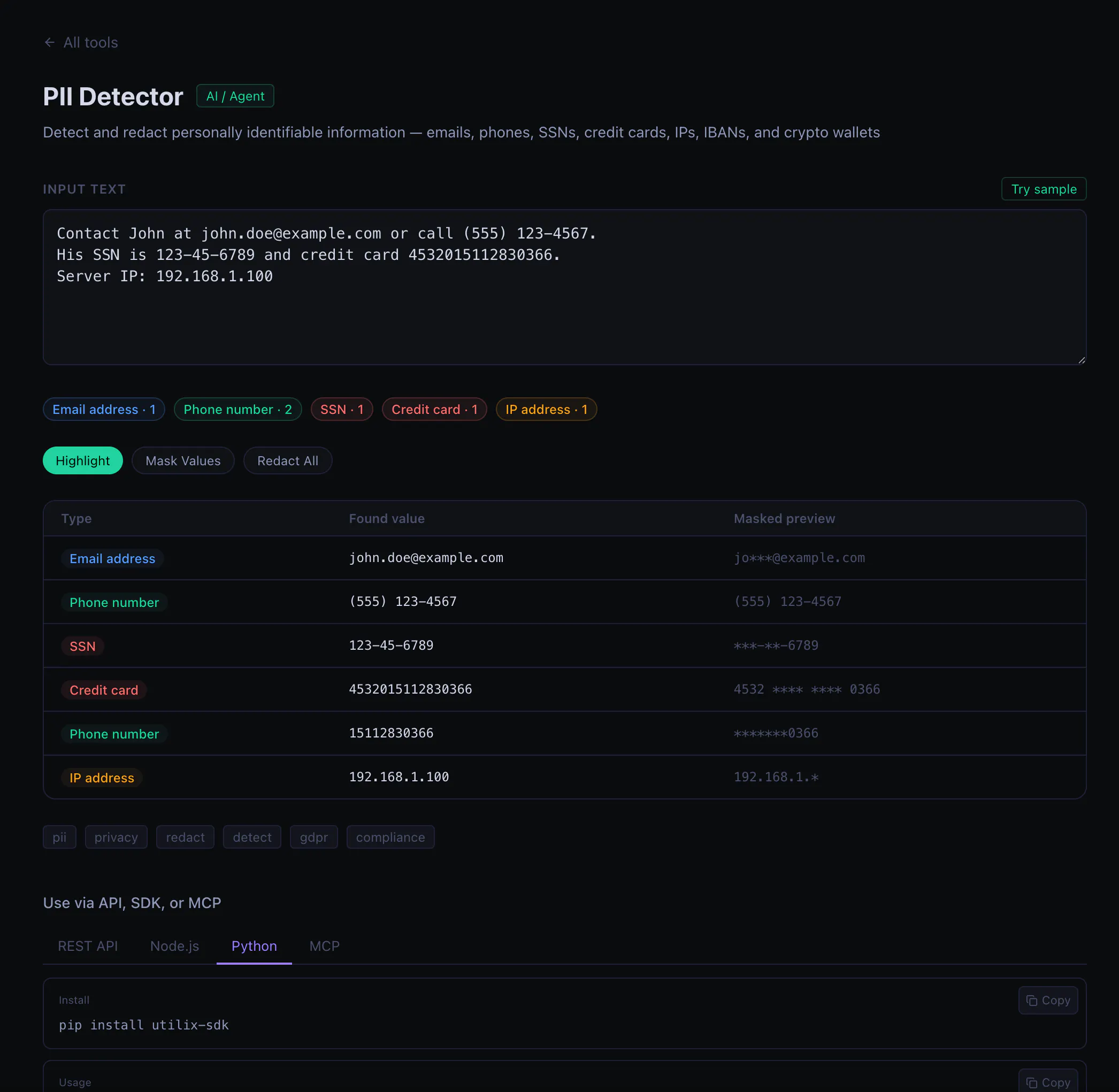Image resolution: width=1119 pixels, height=1092 pixels.
Task: Copy the pip install command
Action: pyautogui.click(x=1048, y=1000)
